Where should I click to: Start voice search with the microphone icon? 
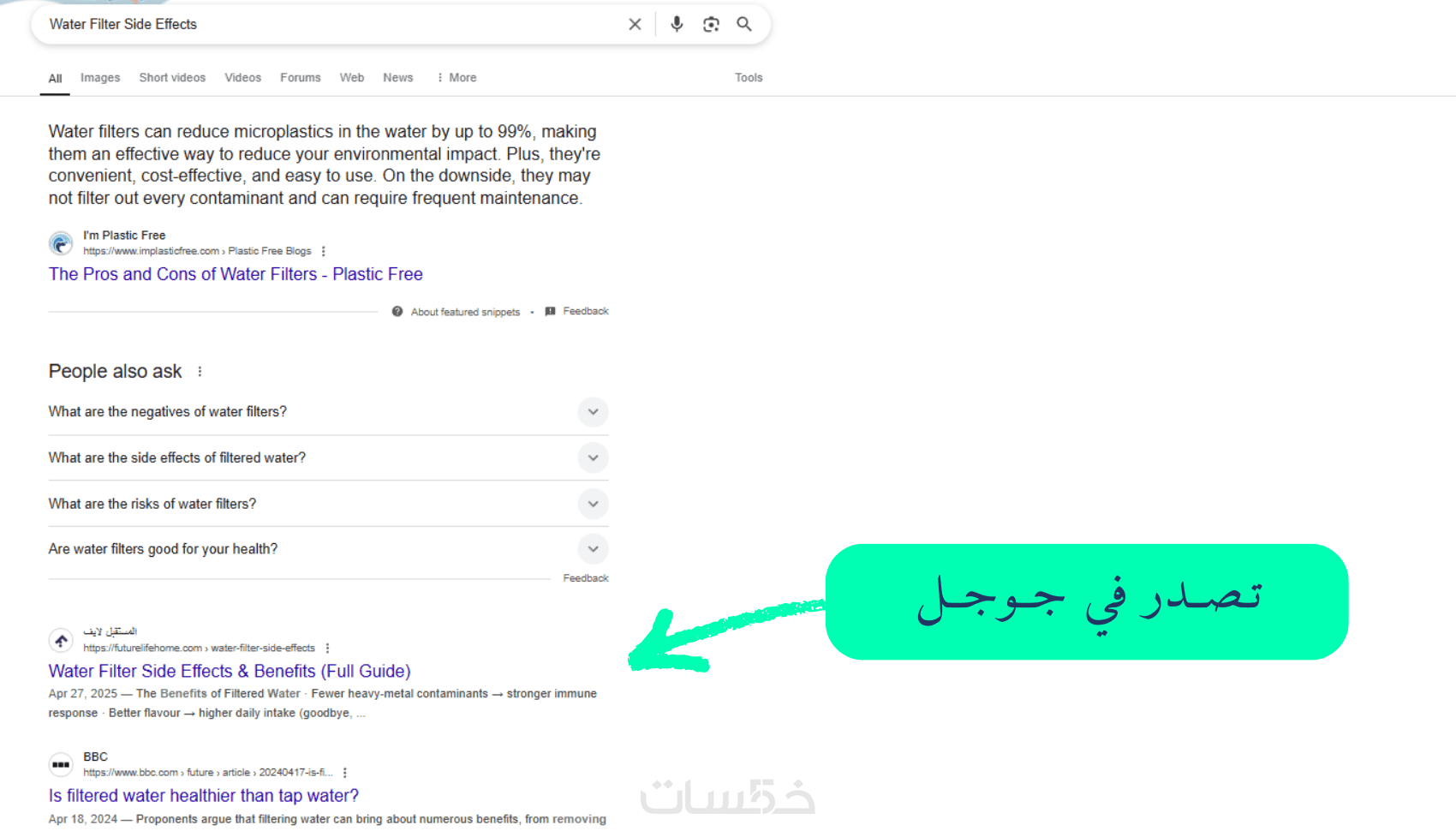coord(677,24)
